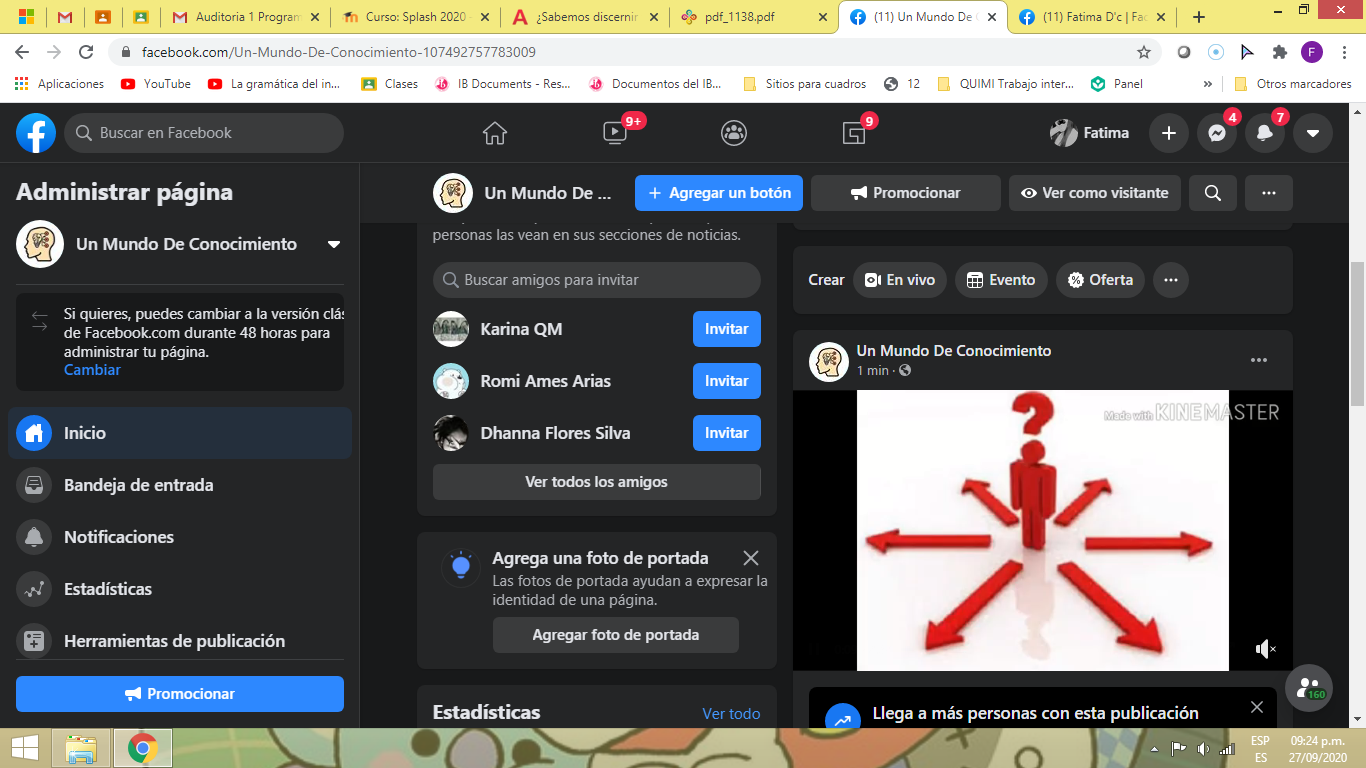
Task: Click the plus Create icon
Action: pyautogui.click(x=1169, y=133)
